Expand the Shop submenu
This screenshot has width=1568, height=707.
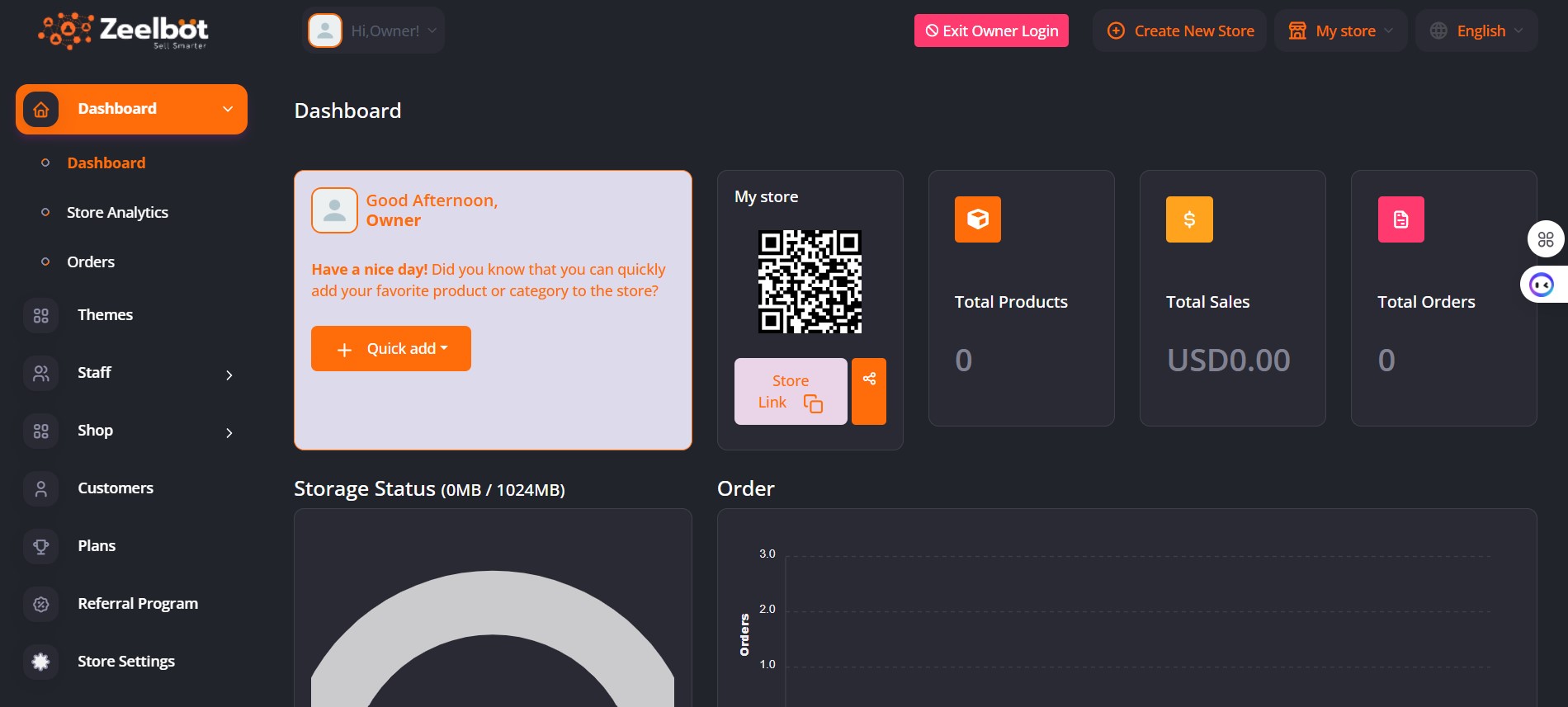(x=229, y=432)
